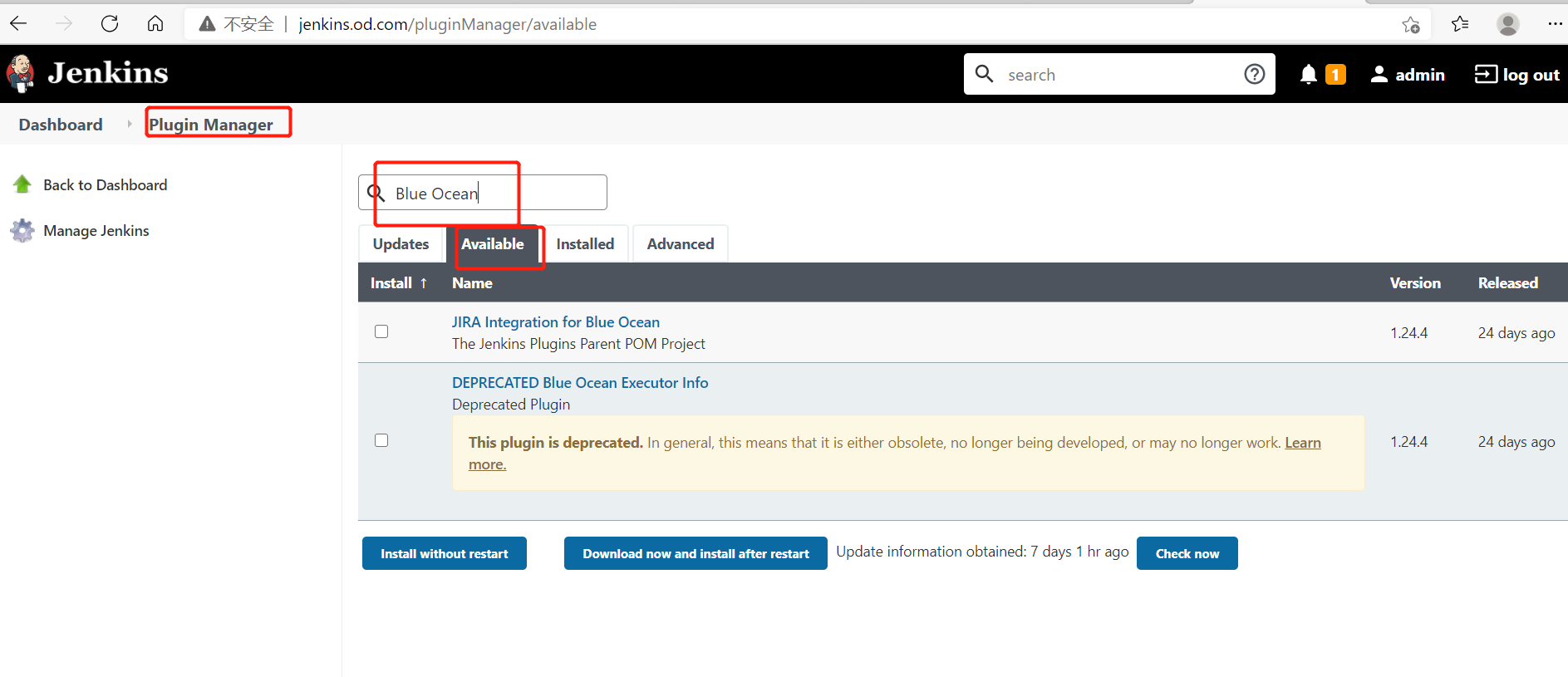Sort by the Install column header arrow
The height and width of the screenshot is (677, 1568).
point(423,283)
